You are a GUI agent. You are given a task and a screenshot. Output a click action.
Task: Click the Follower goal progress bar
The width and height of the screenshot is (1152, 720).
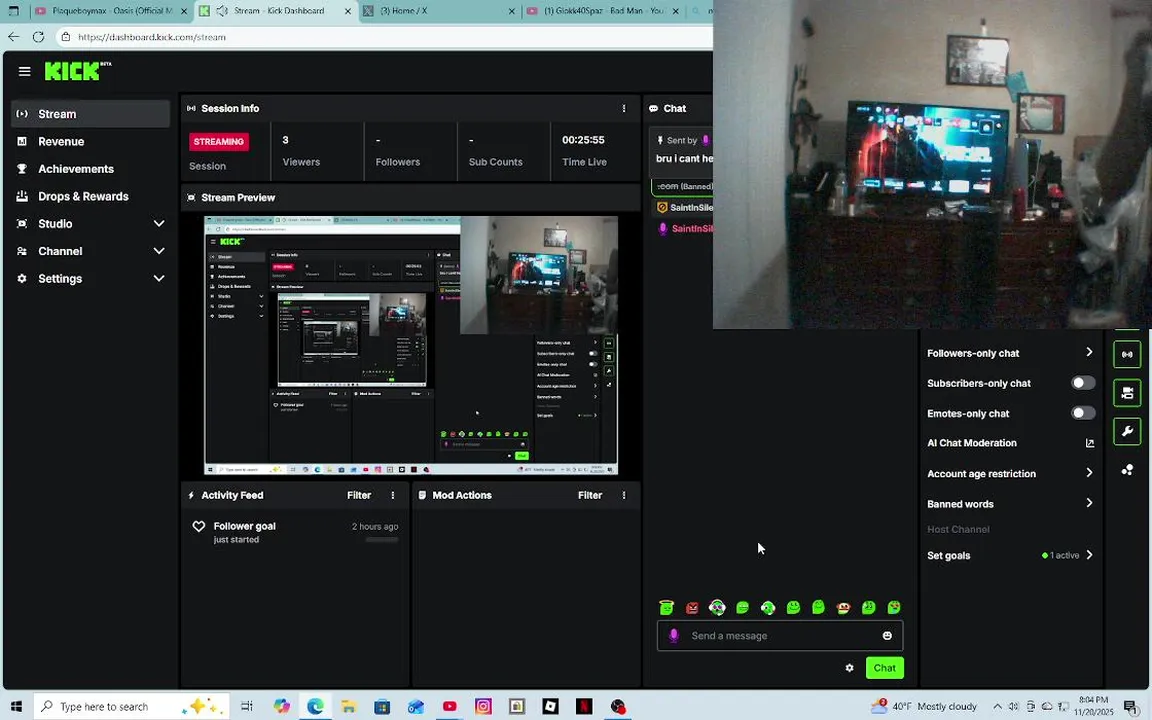pos(382,540)
